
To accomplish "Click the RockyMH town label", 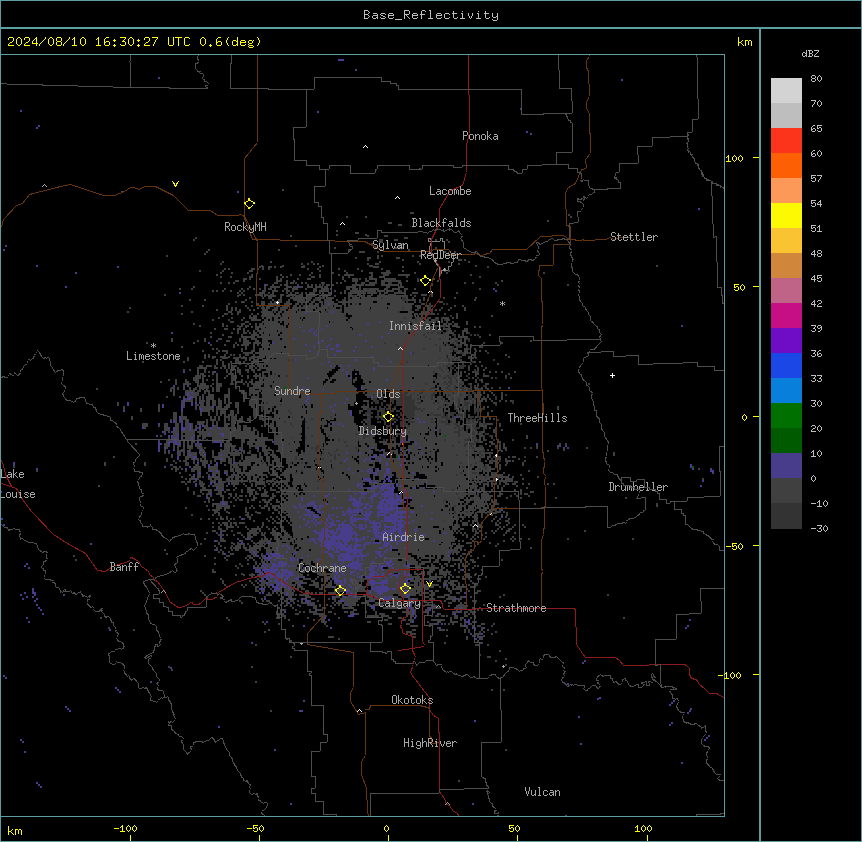I will (245, 227).
